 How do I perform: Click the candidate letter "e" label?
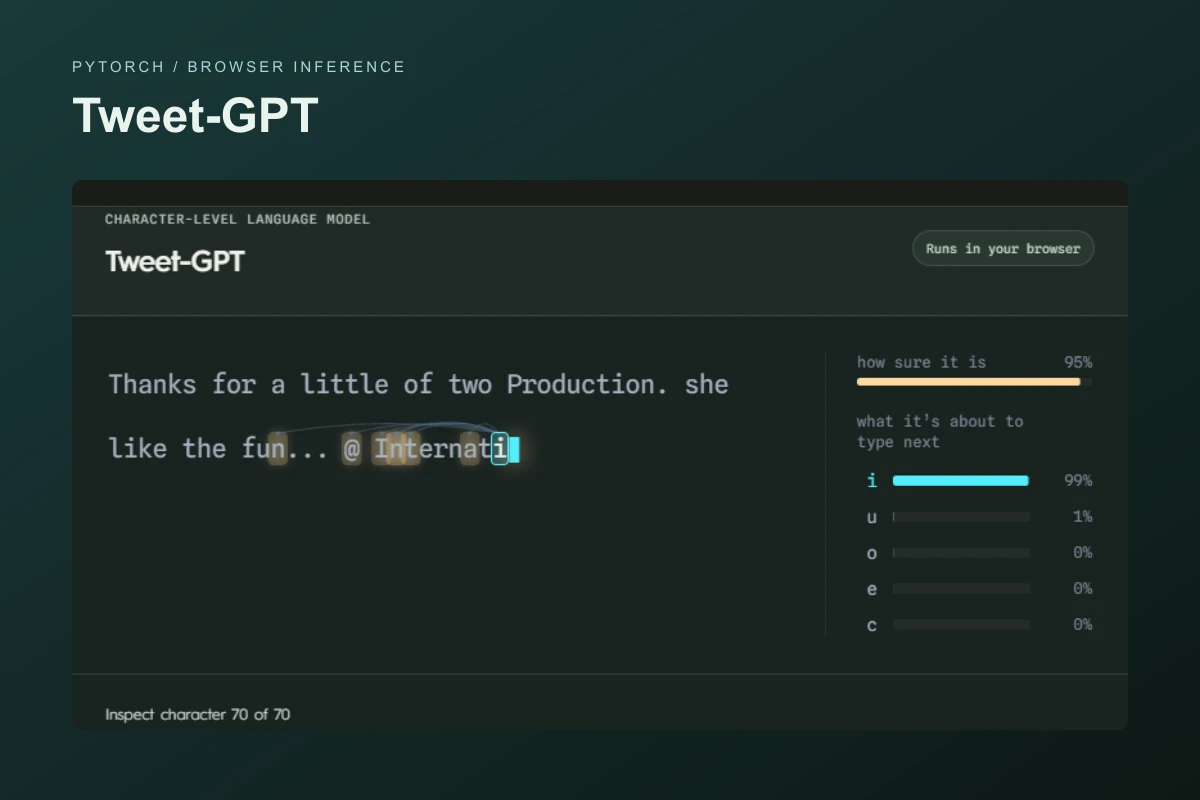[x=872, y=589]
